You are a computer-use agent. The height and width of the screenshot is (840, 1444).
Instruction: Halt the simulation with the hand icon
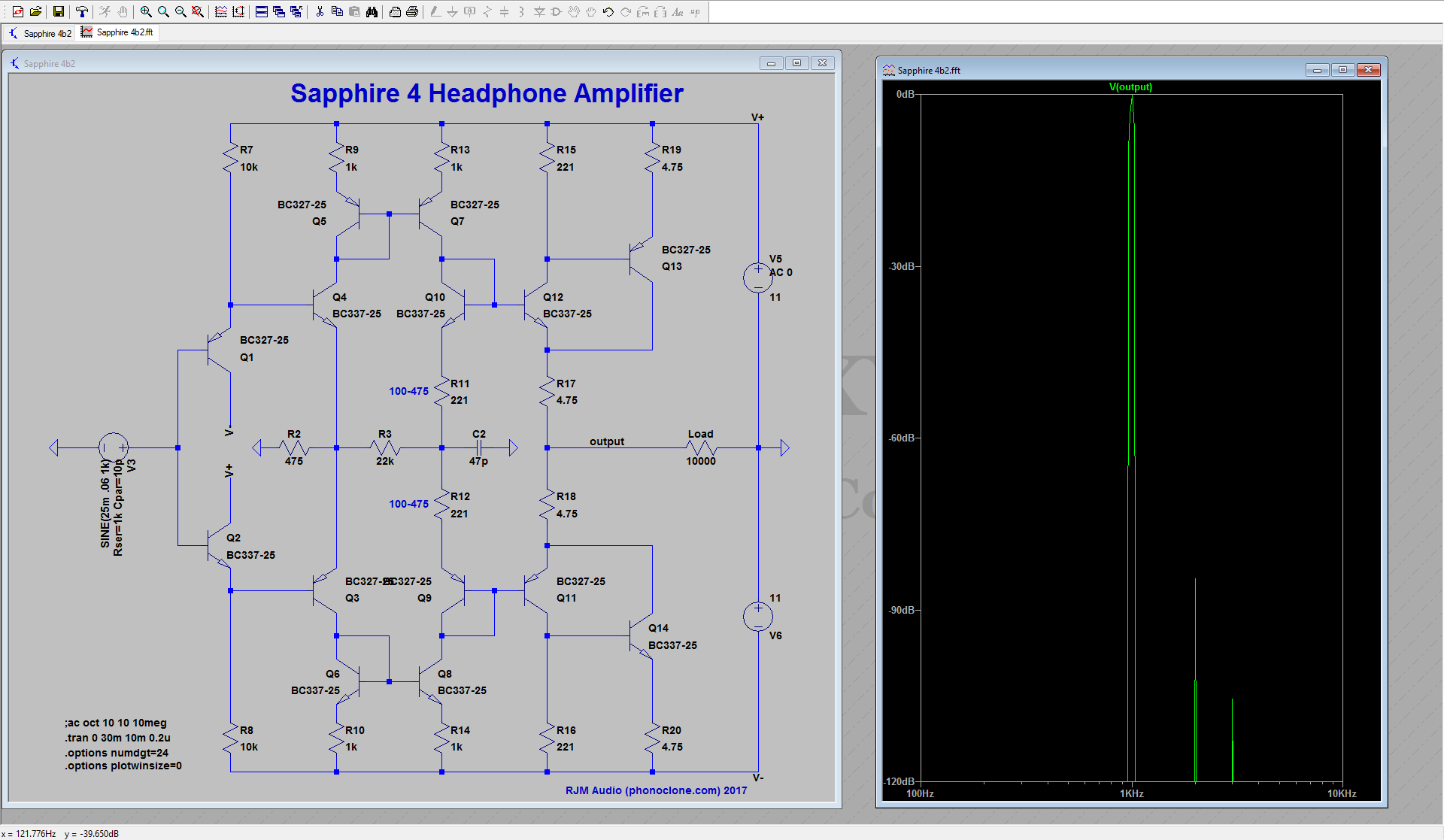click(122, 11)
